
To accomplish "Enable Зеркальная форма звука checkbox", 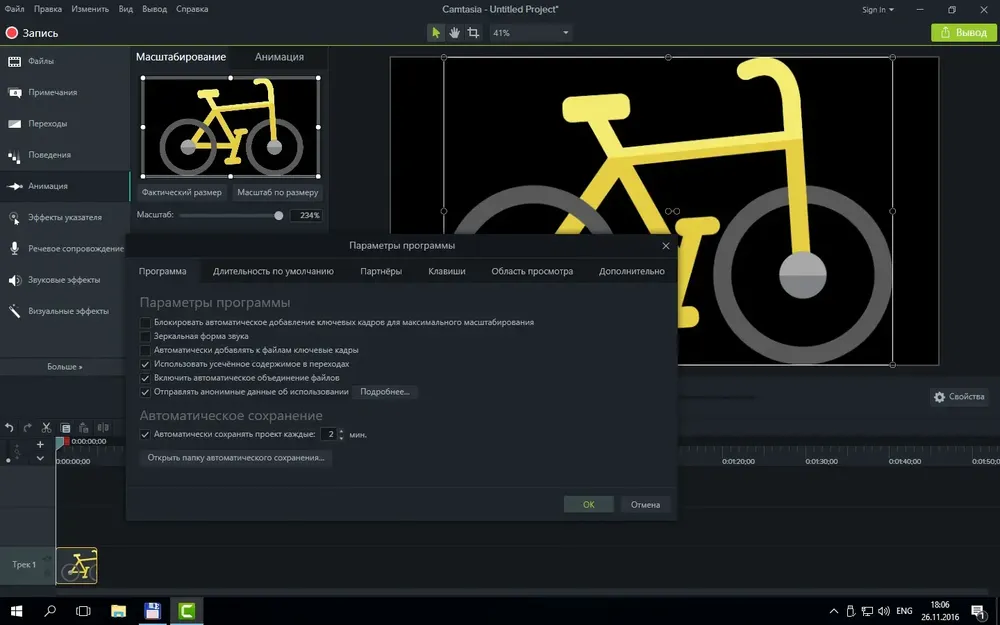I will tap(145, 336).
